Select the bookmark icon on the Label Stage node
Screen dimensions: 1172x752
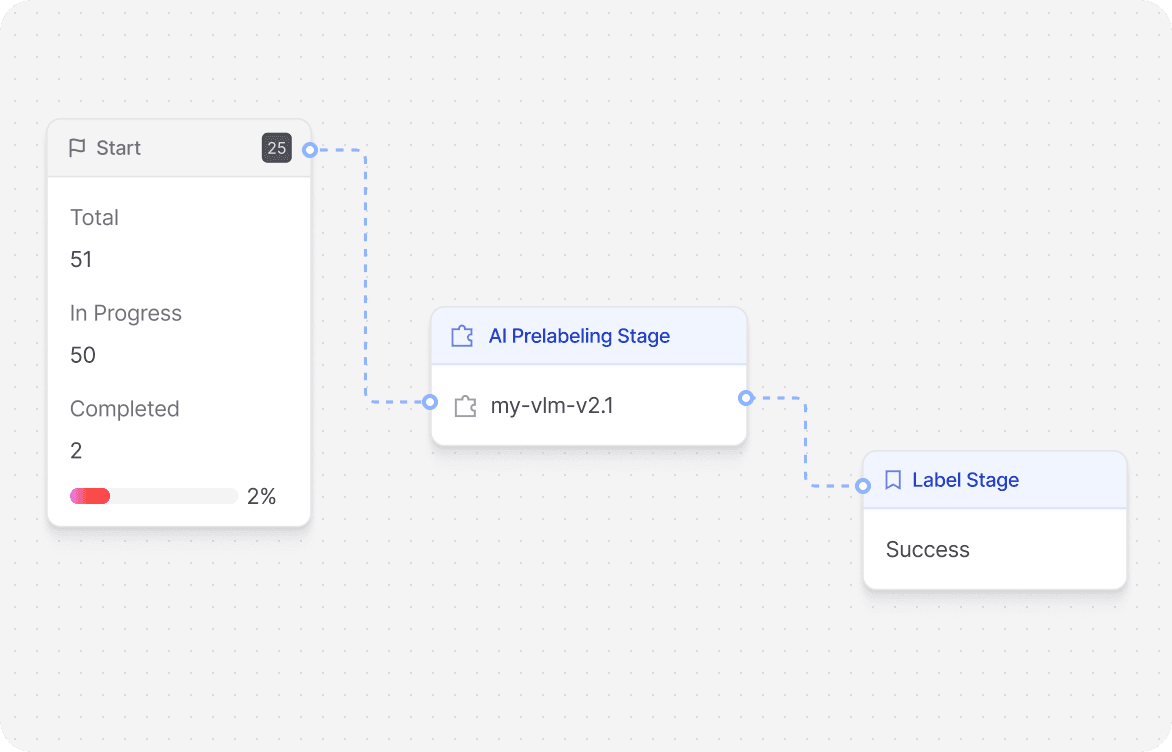(x=893, y=480)
